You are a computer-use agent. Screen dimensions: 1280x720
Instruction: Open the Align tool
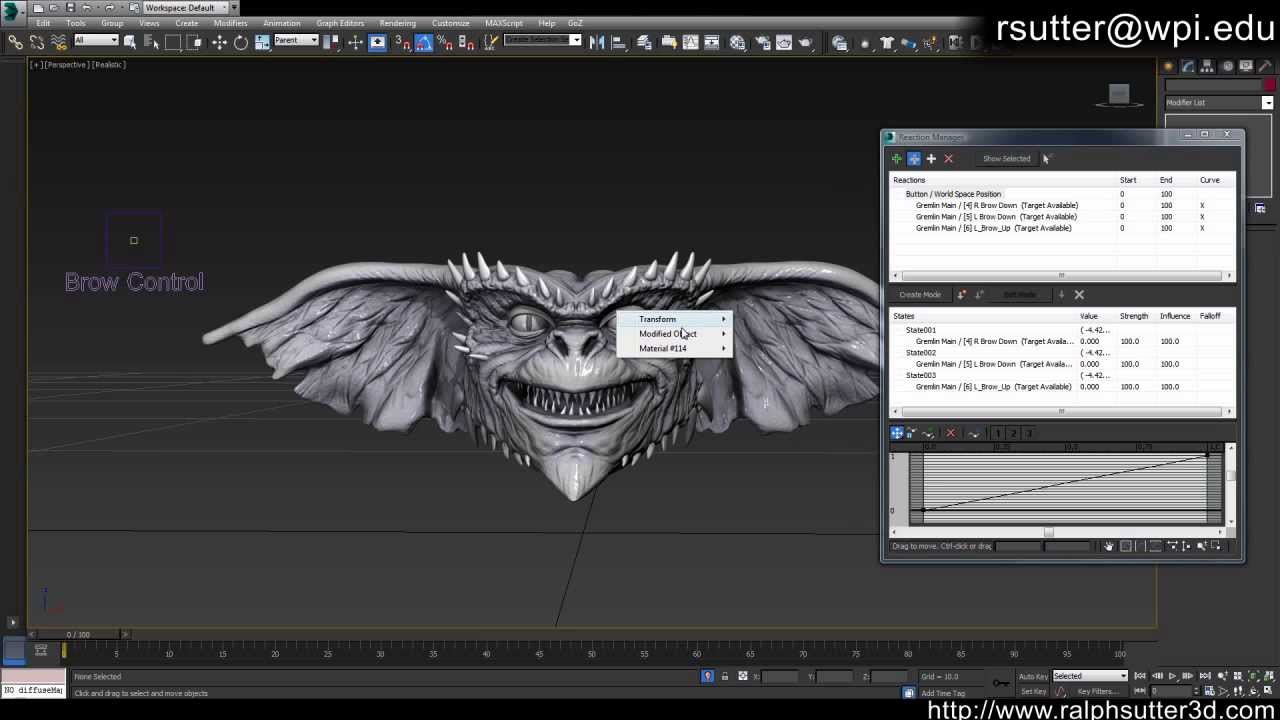click(x=619, y=42)
